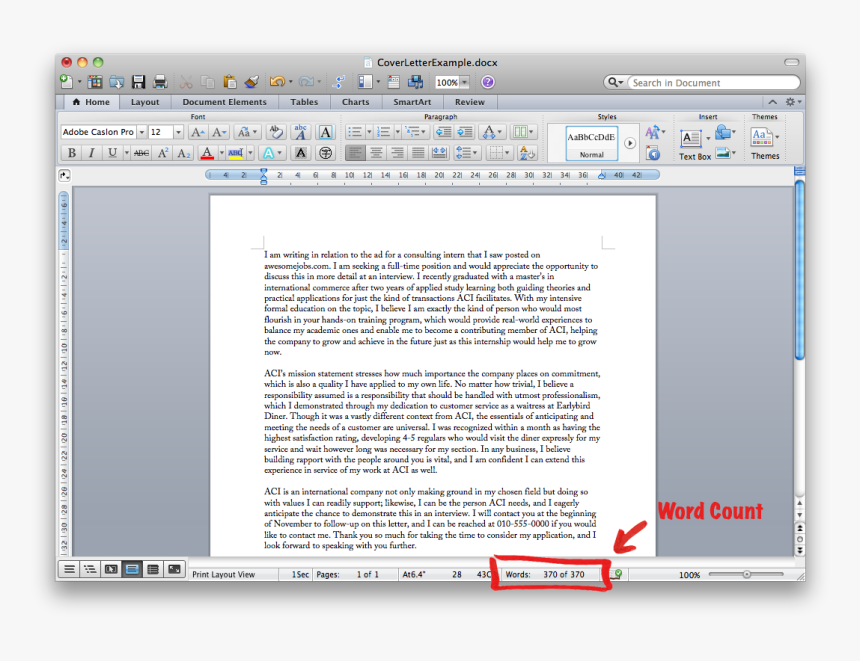860x661 pixels.
Task: Enable strikethrough formatting
Action: (x=142, y=152)
